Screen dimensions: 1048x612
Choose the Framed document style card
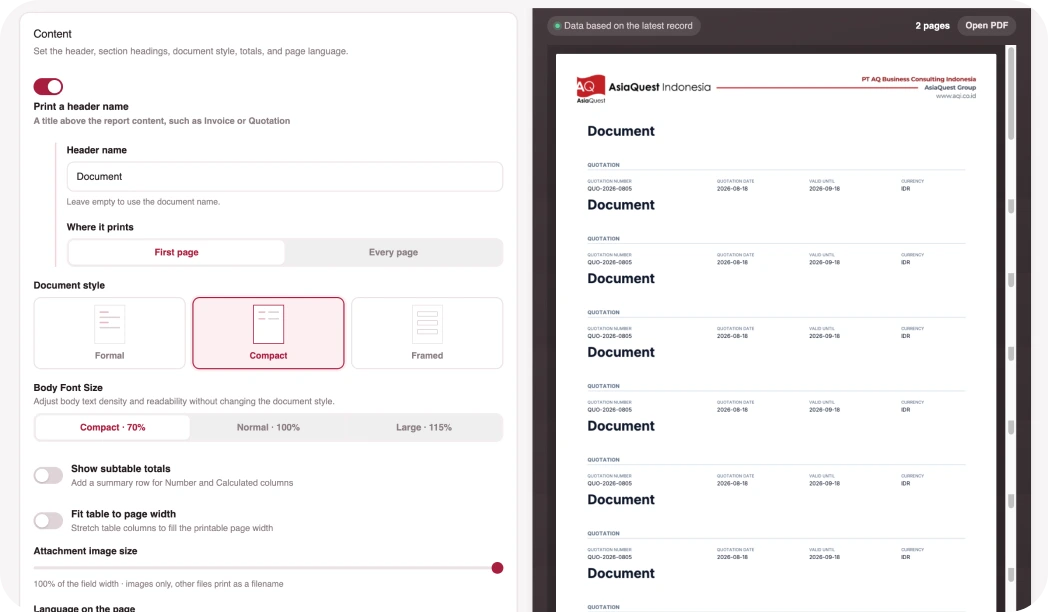(427, 333)
